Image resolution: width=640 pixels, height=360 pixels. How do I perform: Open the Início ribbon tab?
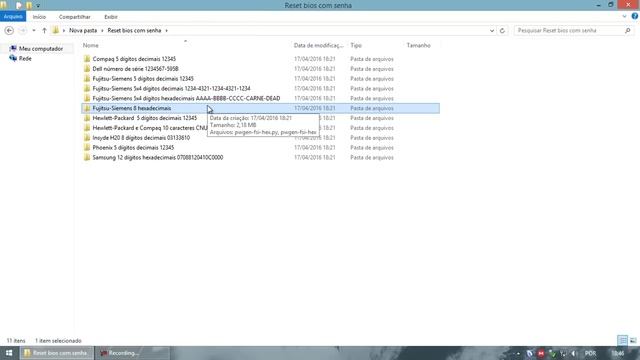(x=39, y=17)
